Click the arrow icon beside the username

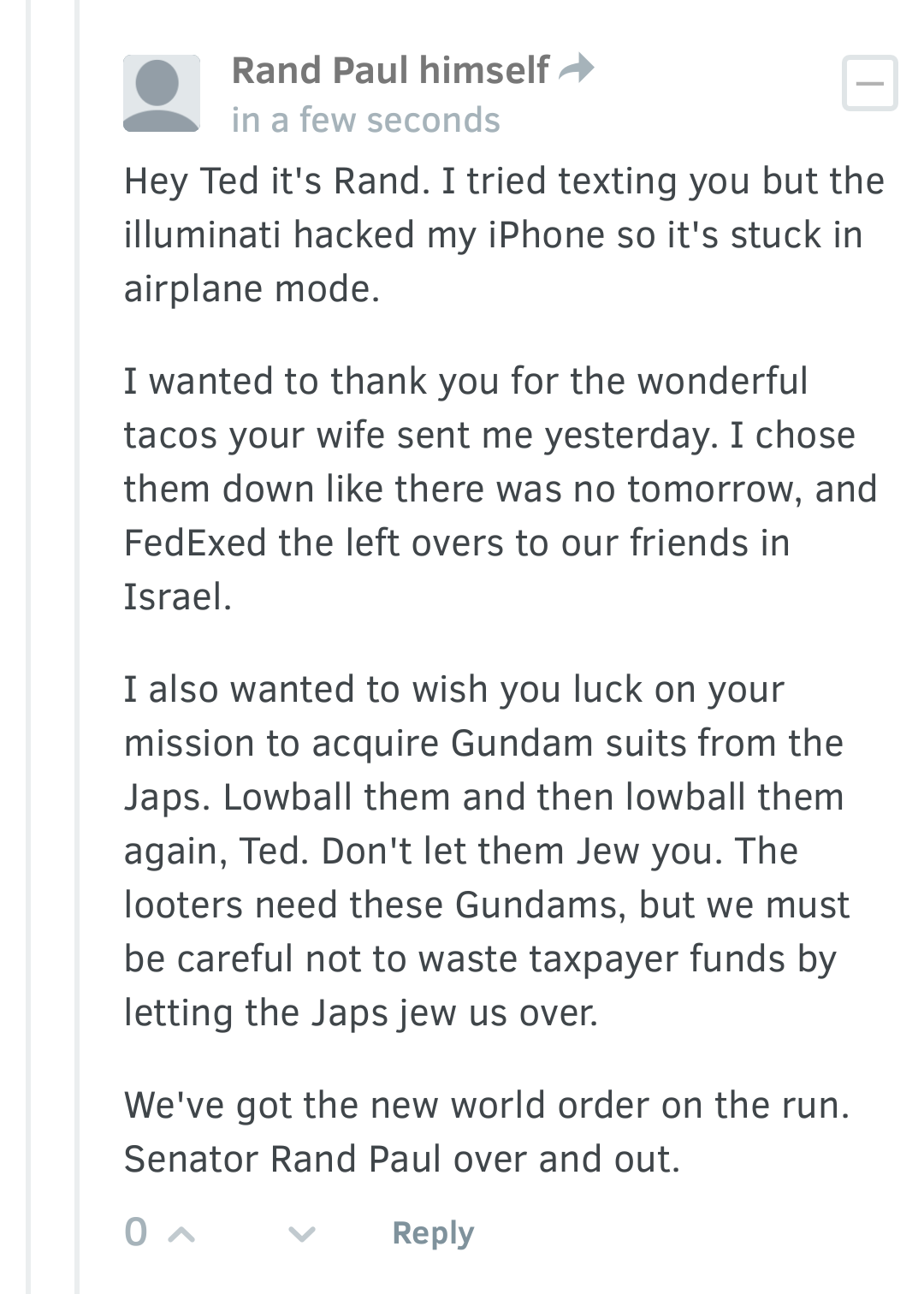tap(576, 68)
